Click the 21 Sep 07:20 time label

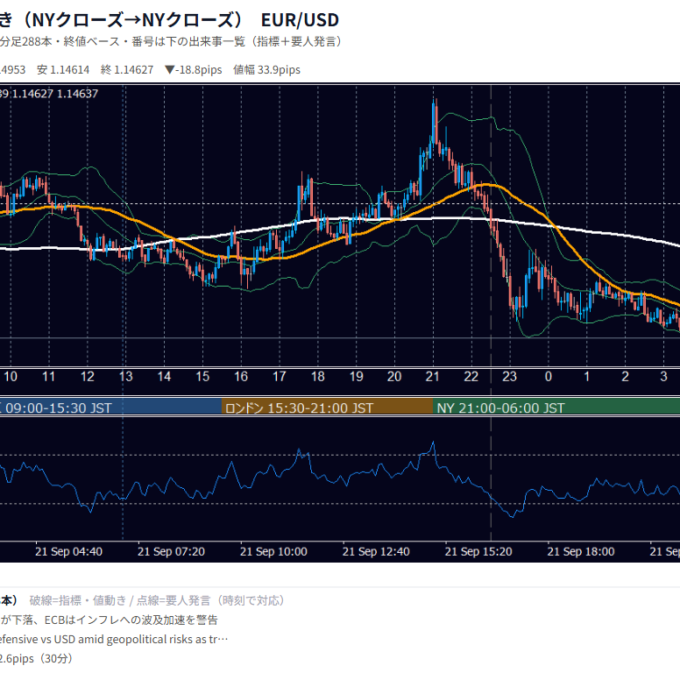[171, 552]
